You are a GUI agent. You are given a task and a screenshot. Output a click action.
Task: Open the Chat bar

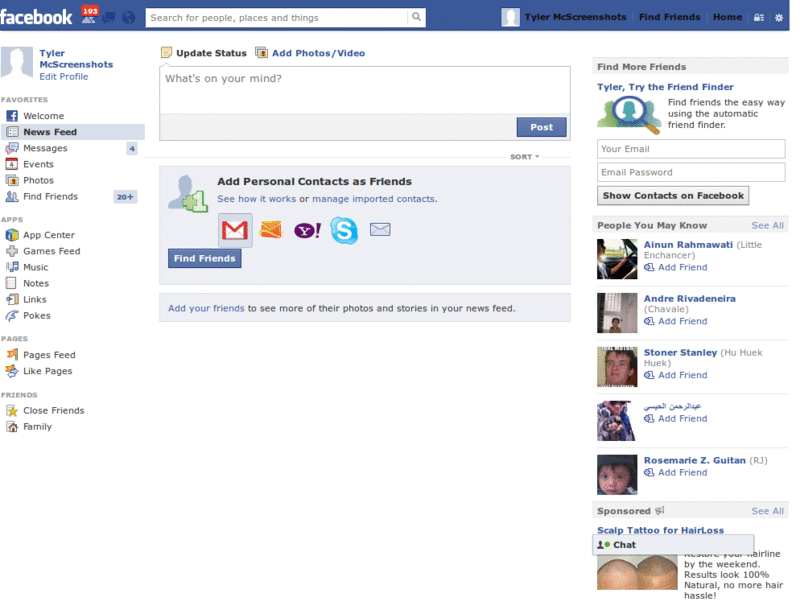(673, 544)
